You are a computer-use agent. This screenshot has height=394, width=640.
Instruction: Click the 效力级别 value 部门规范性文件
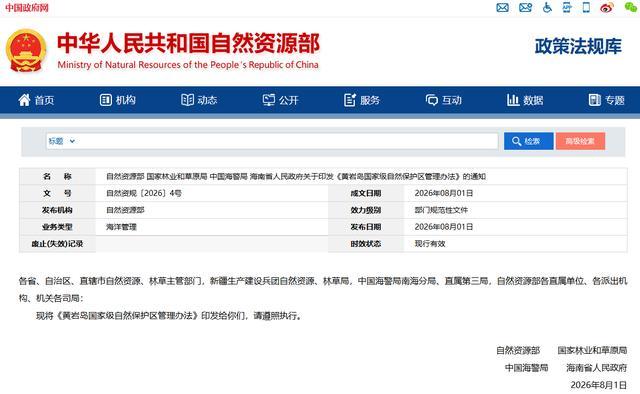click(441, 210)
